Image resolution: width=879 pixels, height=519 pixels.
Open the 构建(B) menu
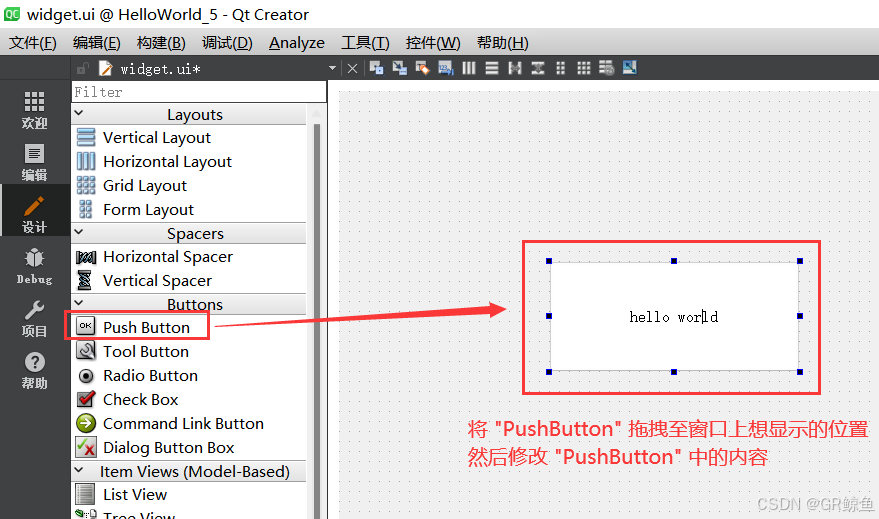coord(161,43)
